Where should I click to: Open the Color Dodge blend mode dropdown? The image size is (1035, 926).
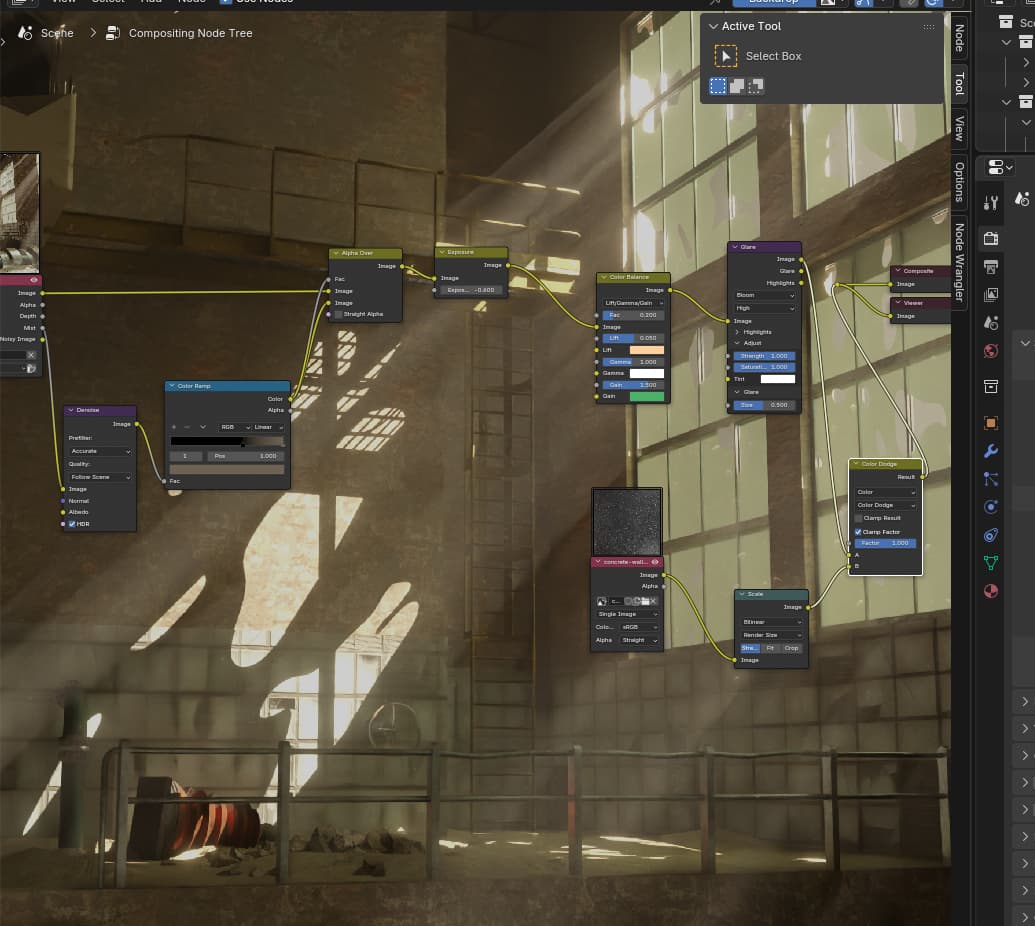click(x=885, y=506)
